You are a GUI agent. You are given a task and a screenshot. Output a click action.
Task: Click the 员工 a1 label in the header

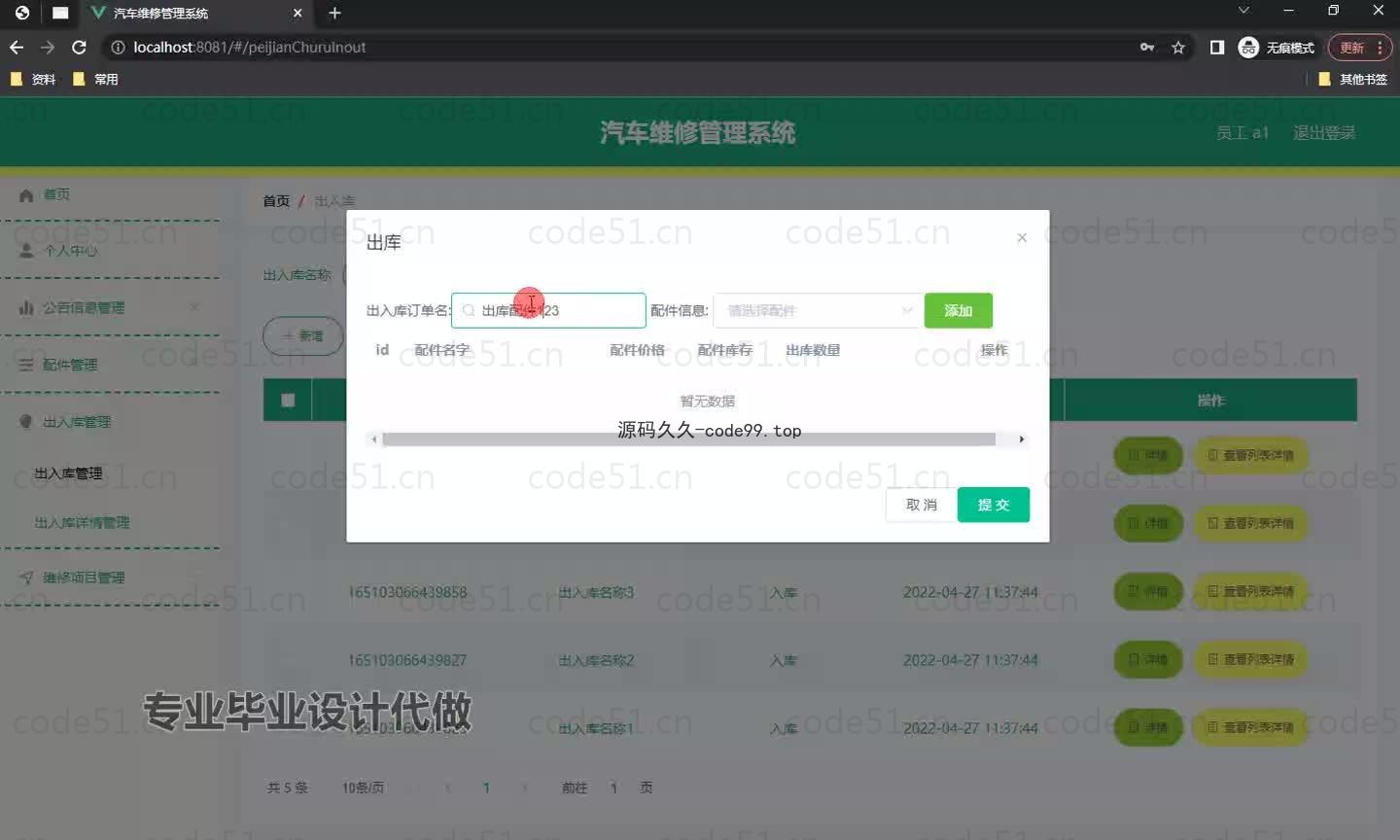1242,132
